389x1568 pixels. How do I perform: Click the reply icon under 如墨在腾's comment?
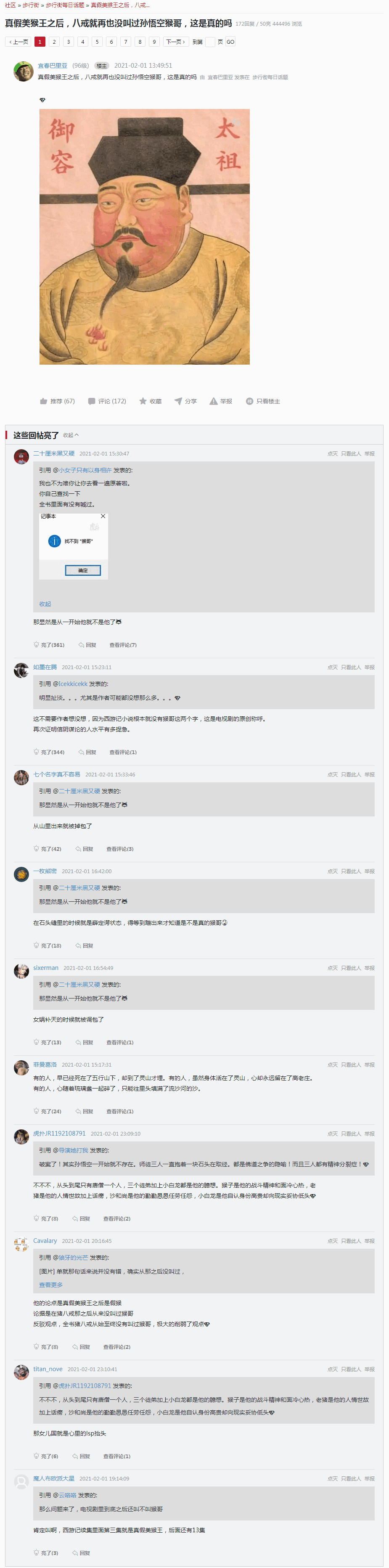click(x=81, y=752)
